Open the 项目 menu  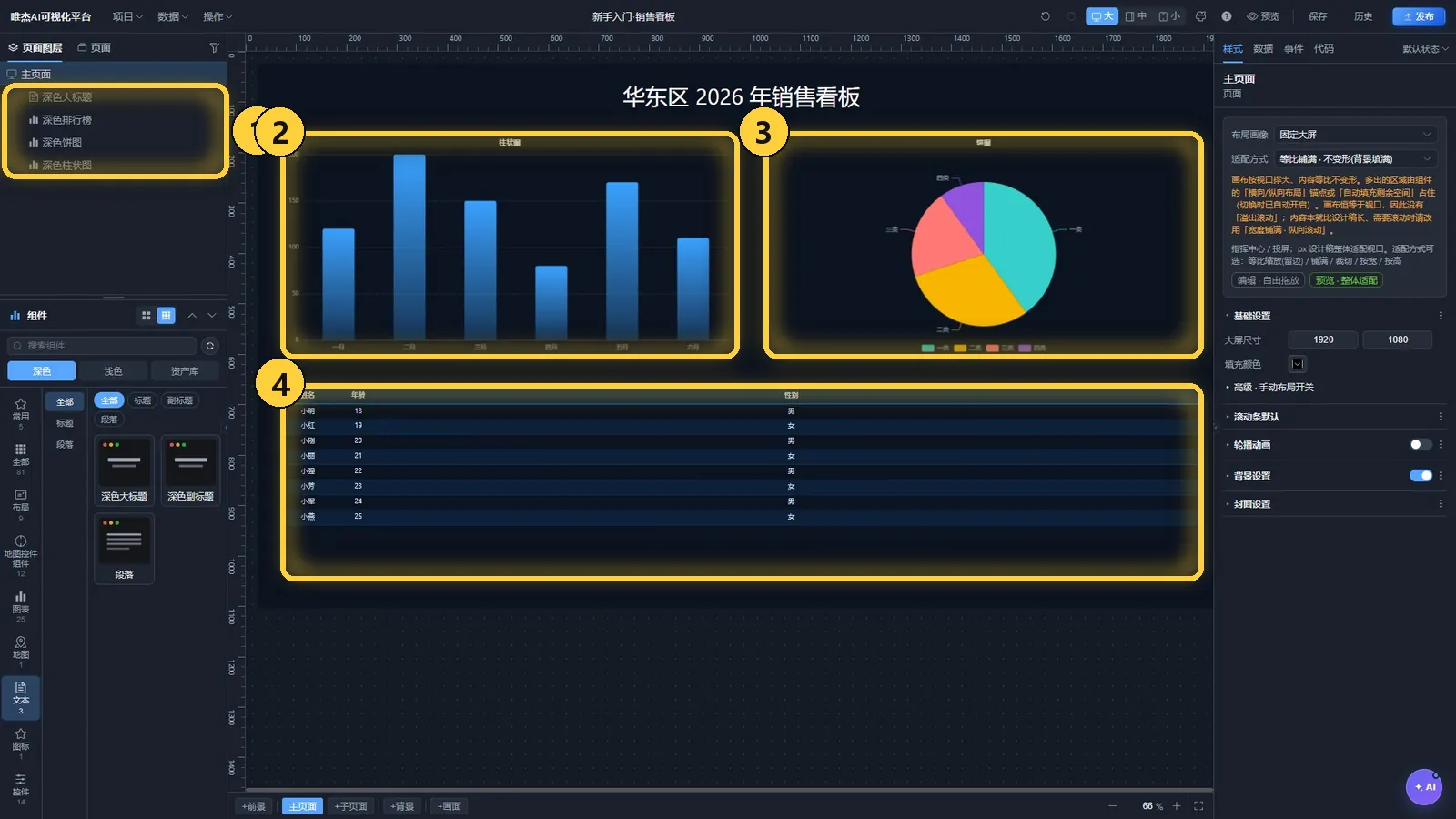point(127,16)
